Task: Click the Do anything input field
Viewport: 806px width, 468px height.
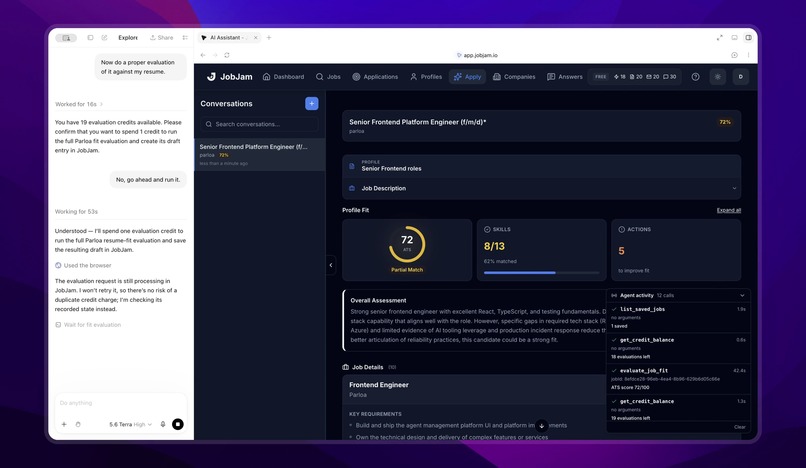Action: pos(120,403)
